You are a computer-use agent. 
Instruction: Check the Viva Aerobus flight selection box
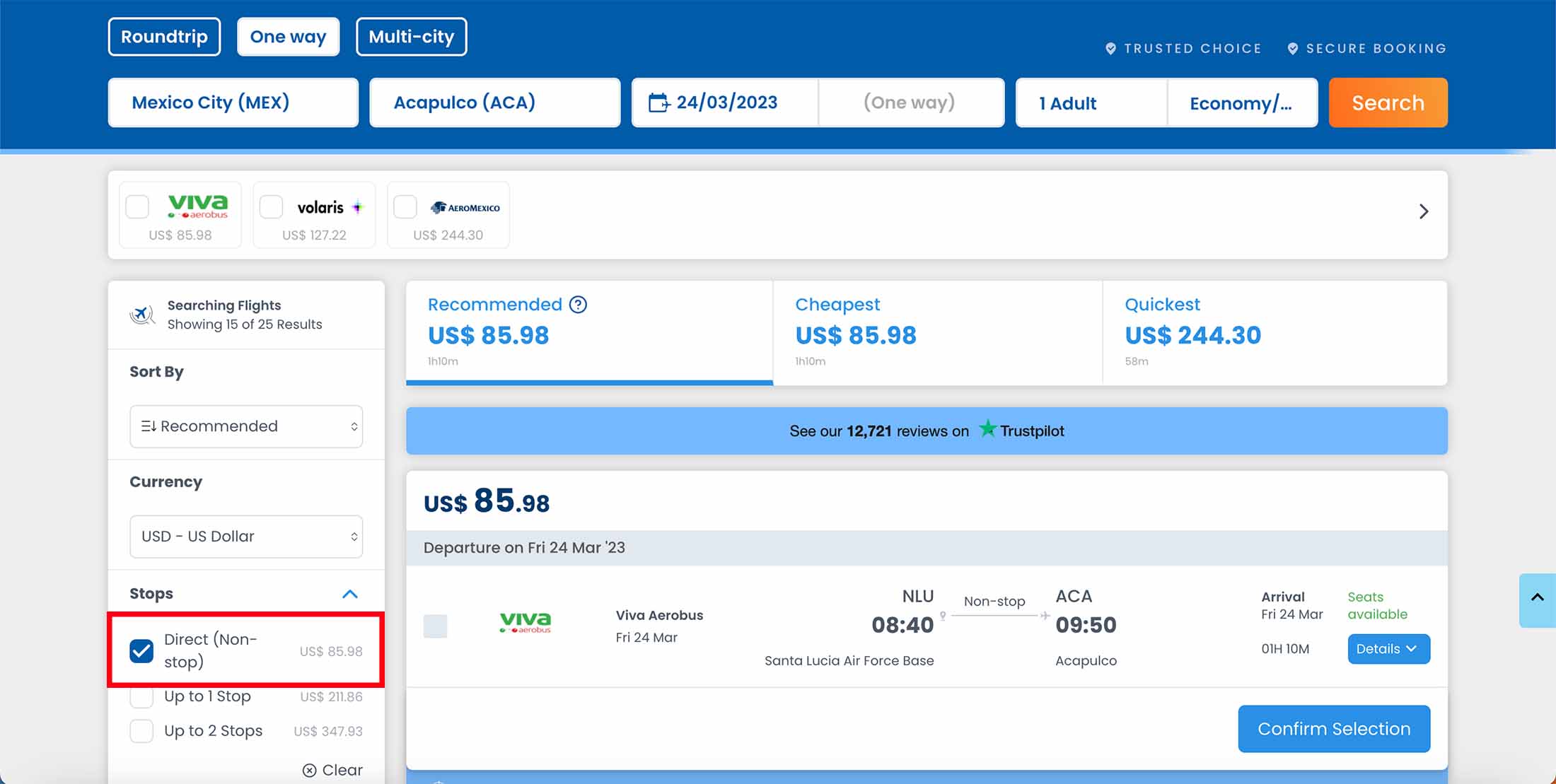click(436, 626)
